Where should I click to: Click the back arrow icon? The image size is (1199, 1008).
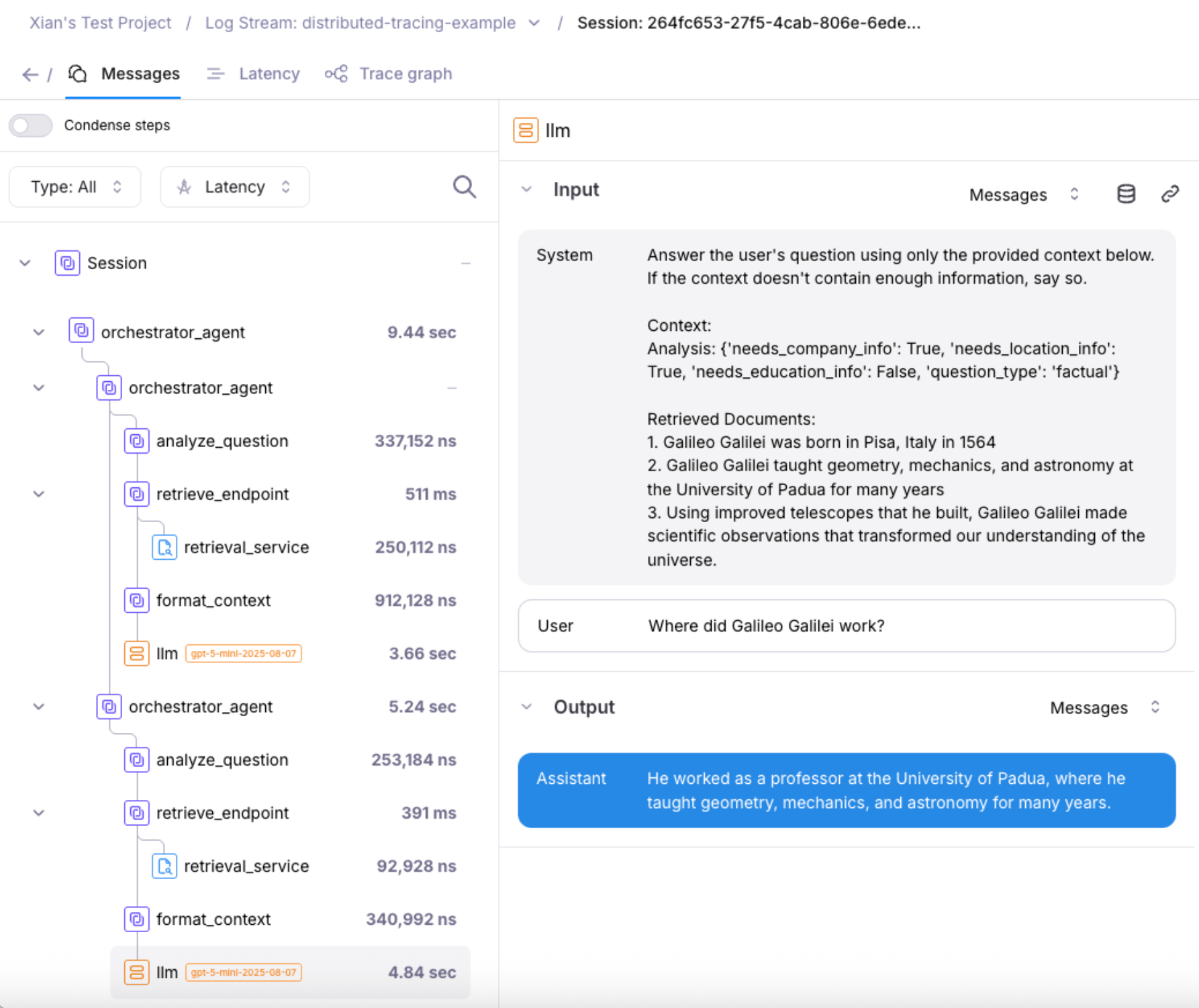(x=30, y=74)
